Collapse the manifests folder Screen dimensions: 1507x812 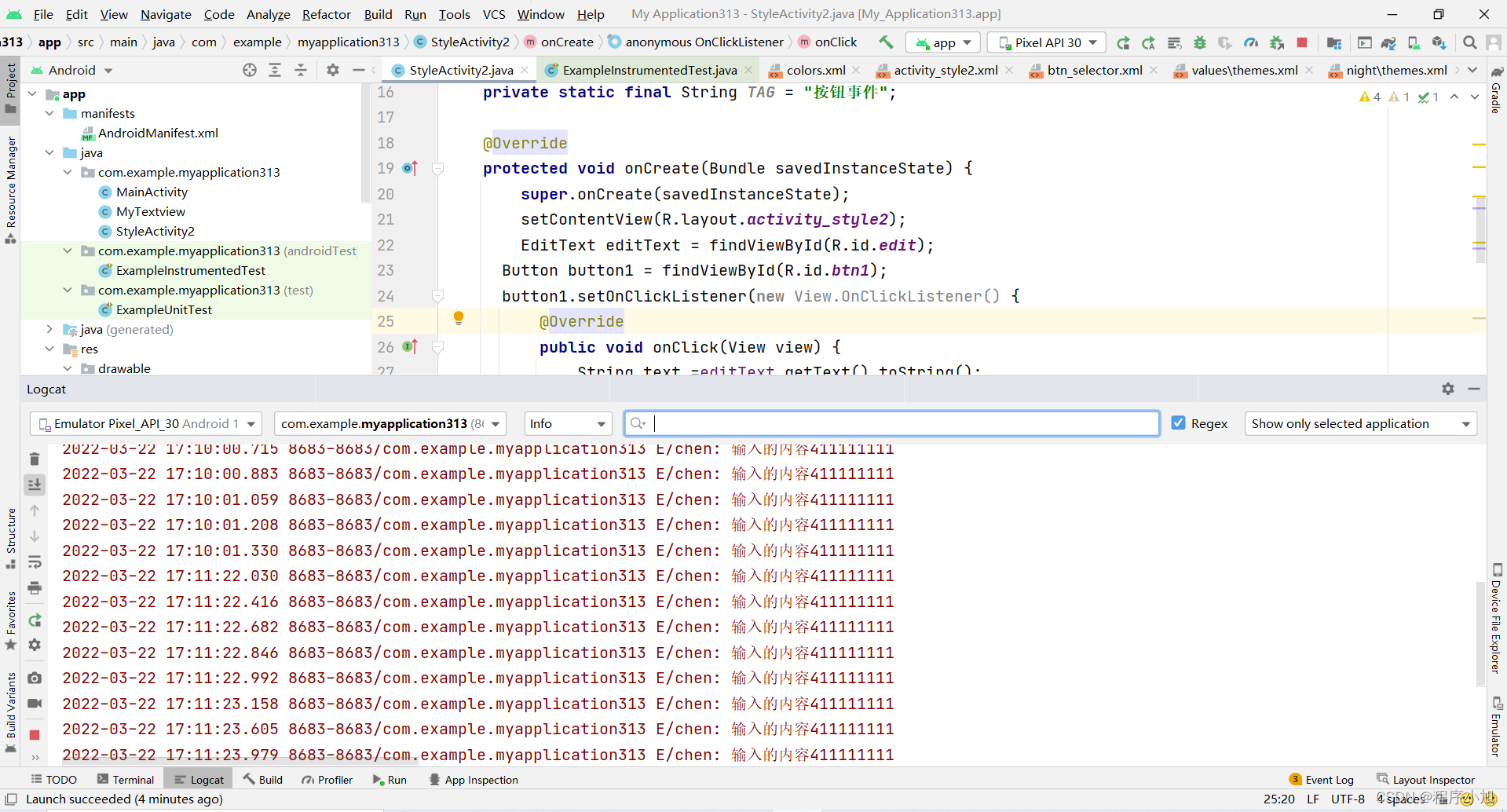[x=49, y=113]
